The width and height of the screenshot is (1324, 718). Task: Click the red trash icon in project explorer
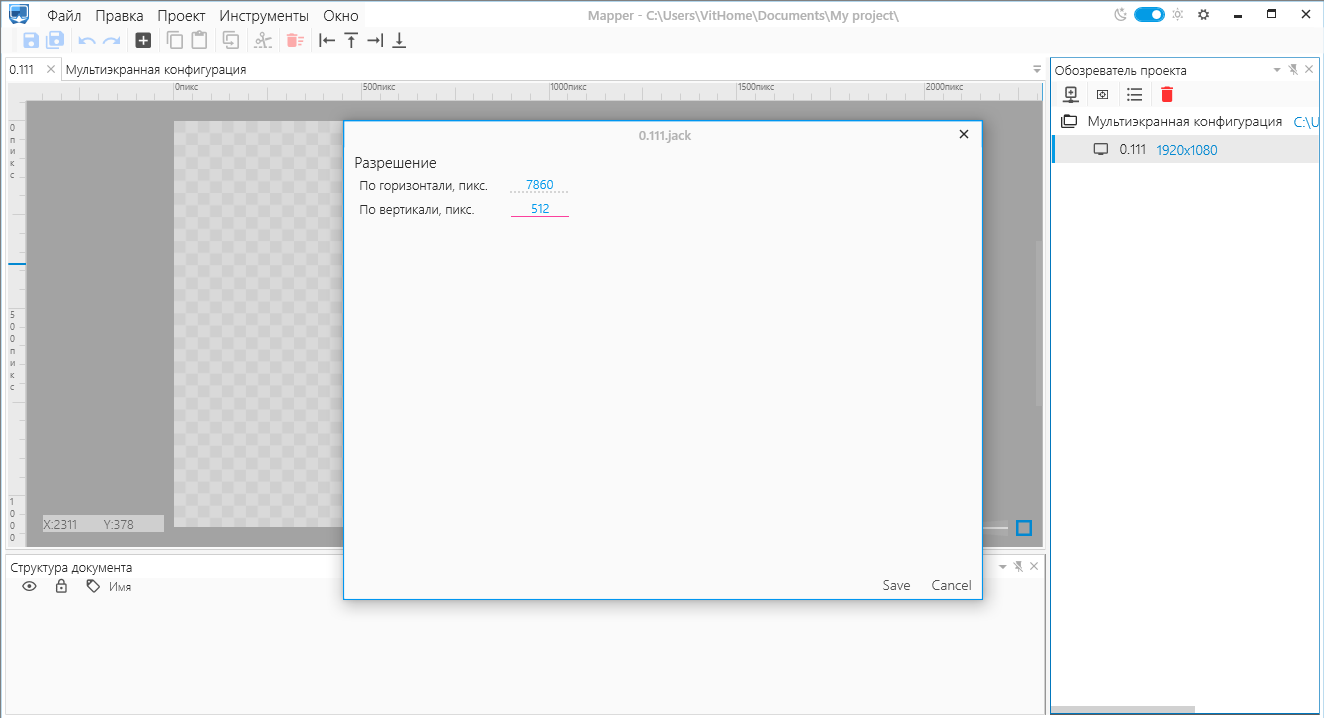pyautogui.click(x=1166, y=94)
